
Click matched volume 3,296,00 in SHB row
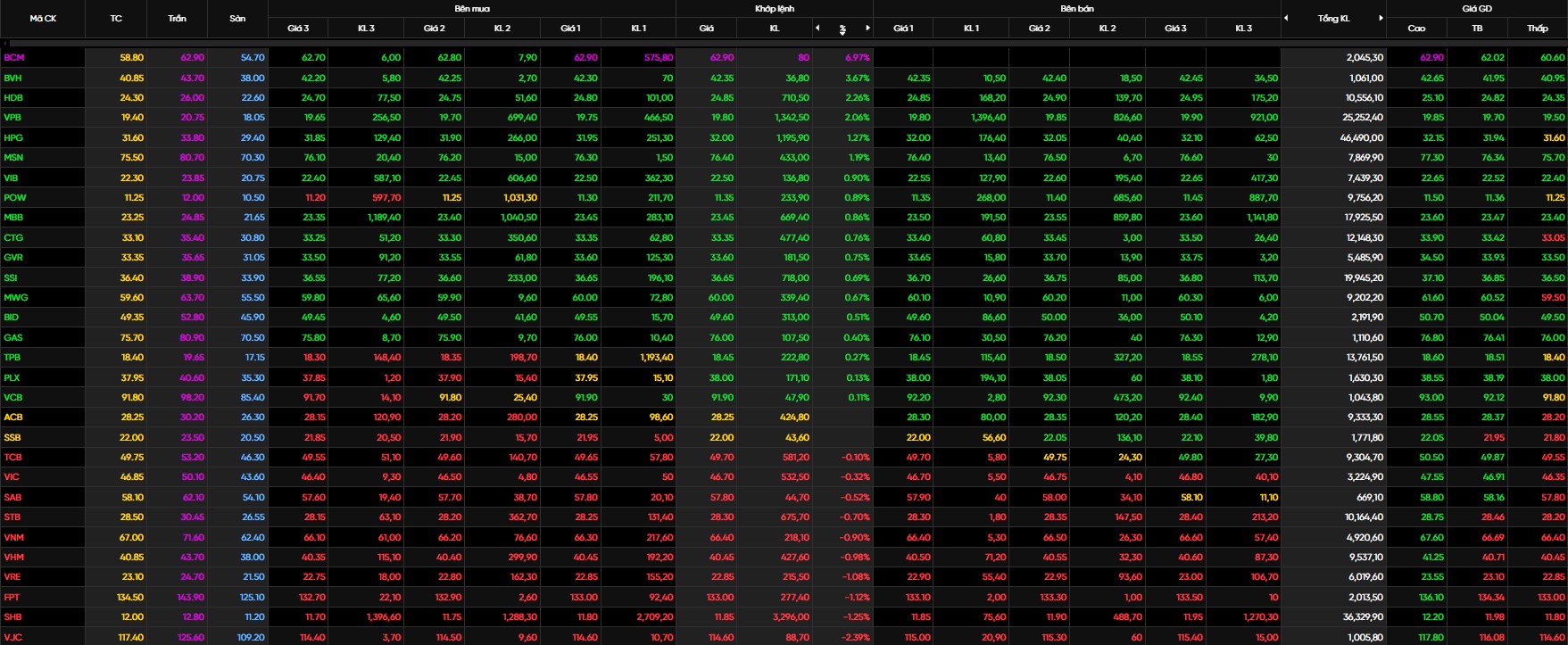791,616
